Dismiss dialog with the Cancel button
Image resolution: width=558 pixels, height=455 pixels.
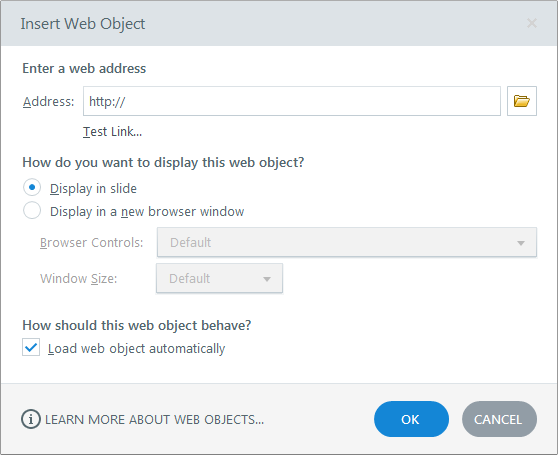point(499,419)
